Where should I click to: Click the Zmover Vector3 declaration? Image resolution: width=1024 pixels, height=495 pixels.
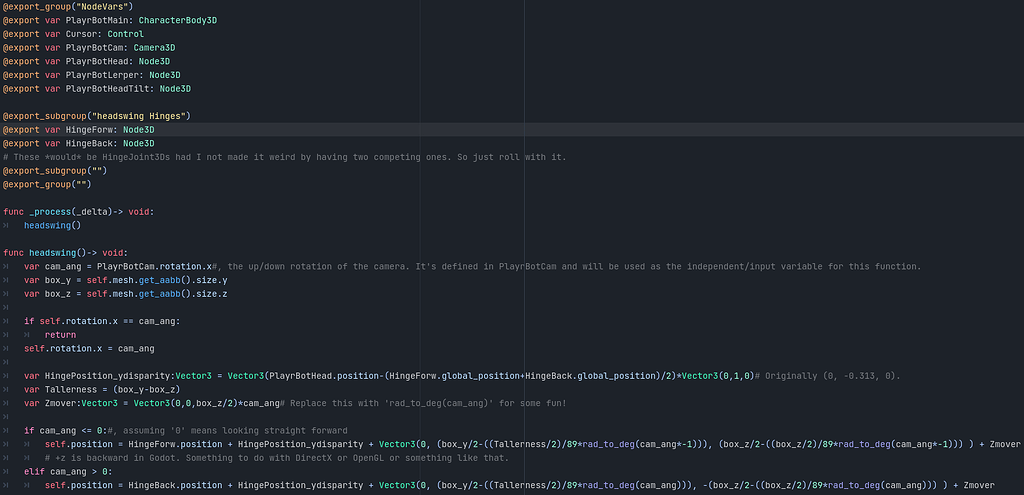(151, 404)
